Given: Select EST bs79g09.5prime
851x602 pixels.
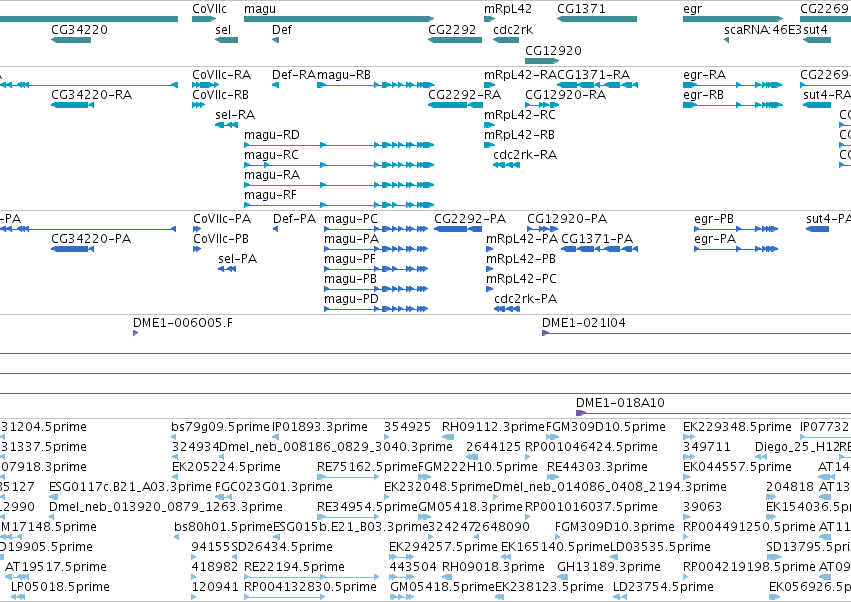Looking at the screenshot, I should point(220,427).
